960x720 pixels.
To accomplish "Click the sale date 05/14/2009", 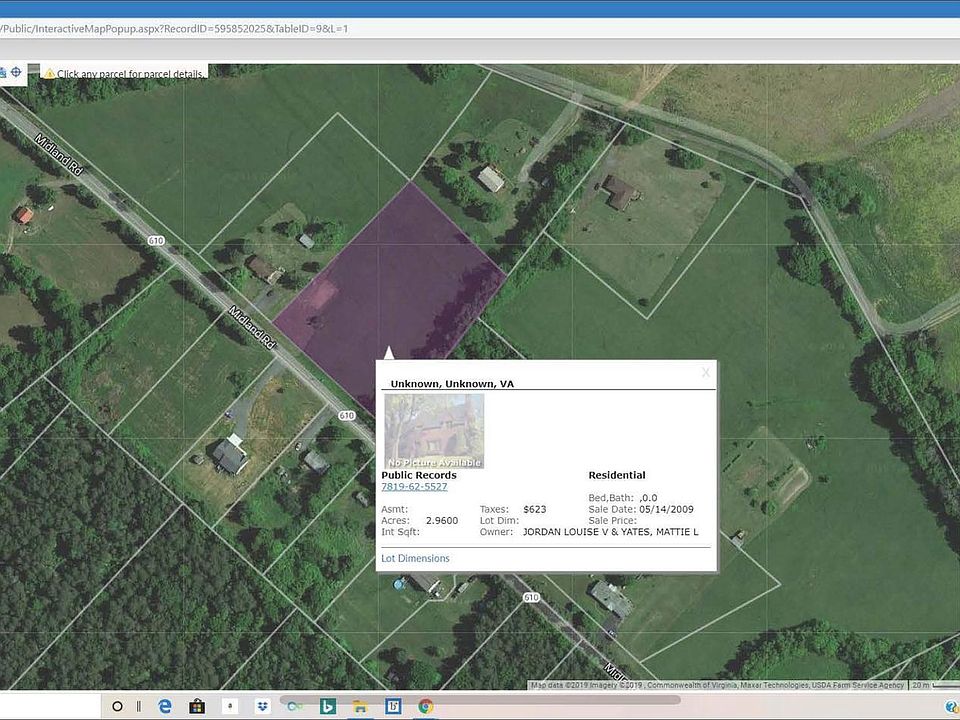I will (666, 509).
